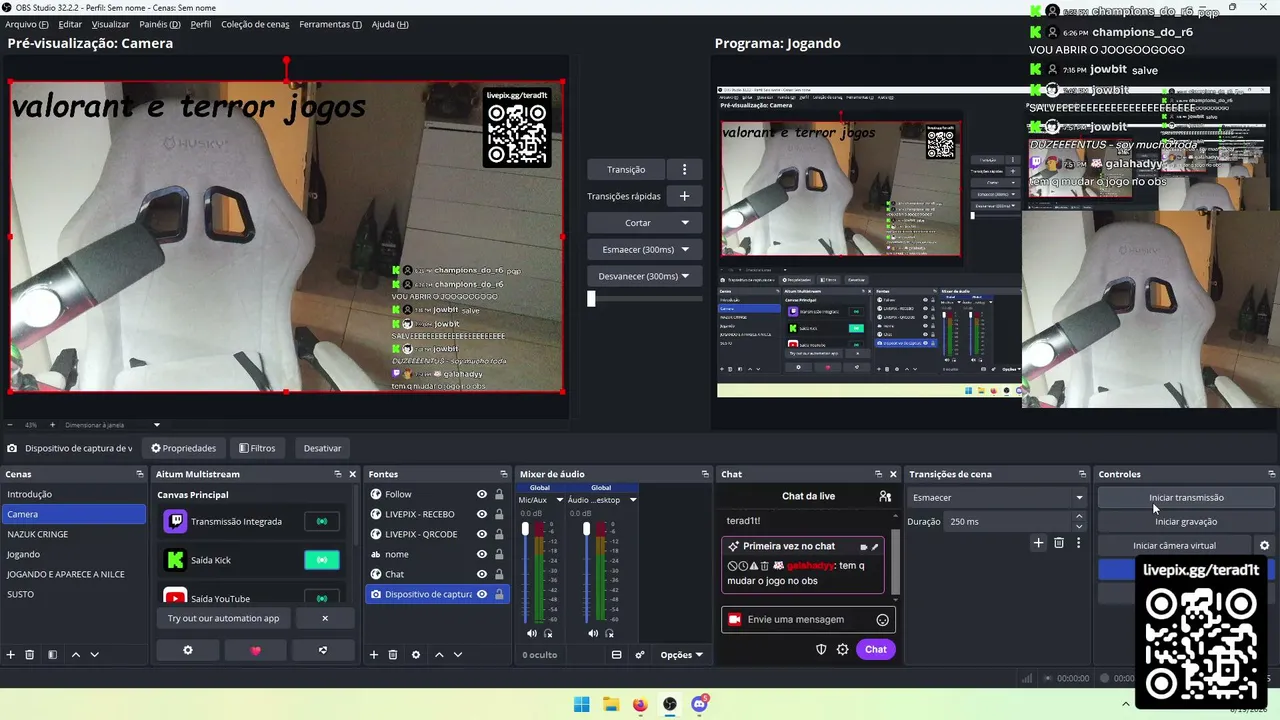Open the Painéis menu
1280x720 pixels.
click(x=160, y=24)
